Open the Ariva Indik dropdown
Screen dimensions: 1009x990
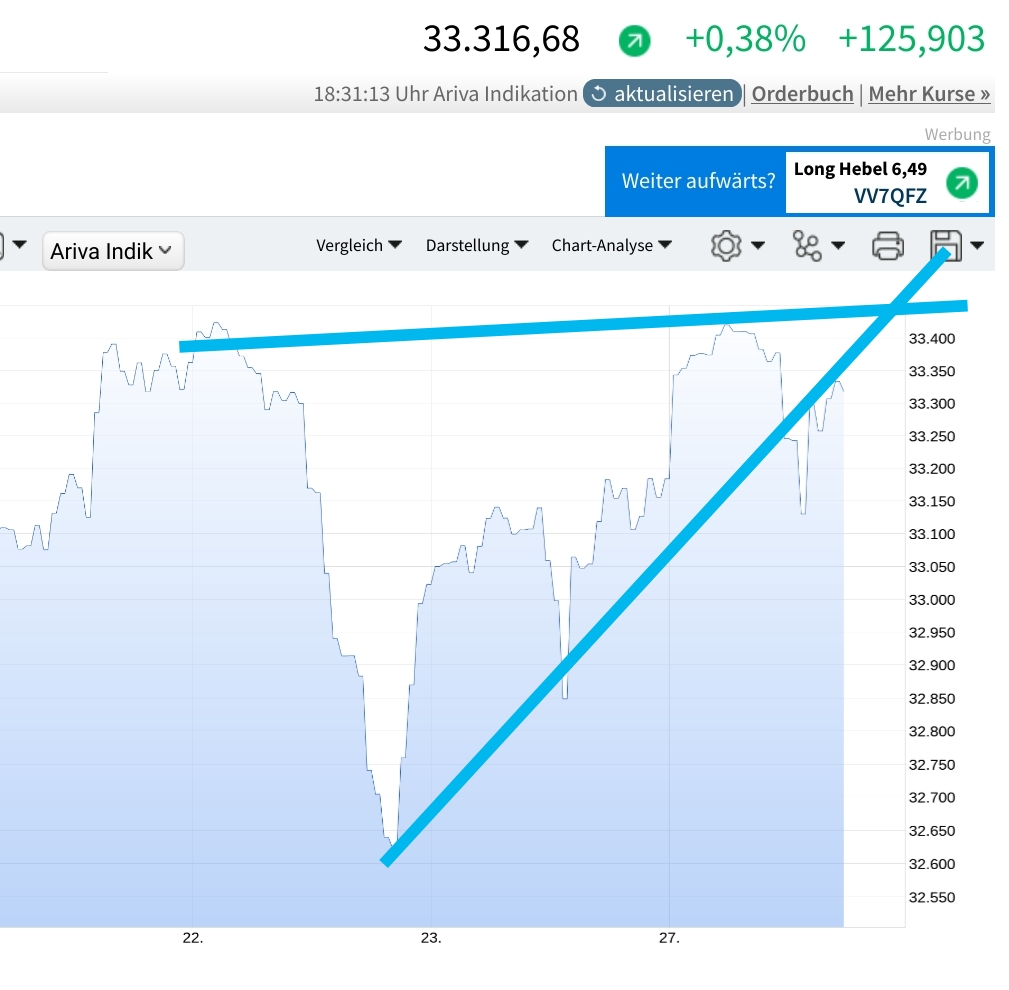pyautogui.click(x=112, y=251)
